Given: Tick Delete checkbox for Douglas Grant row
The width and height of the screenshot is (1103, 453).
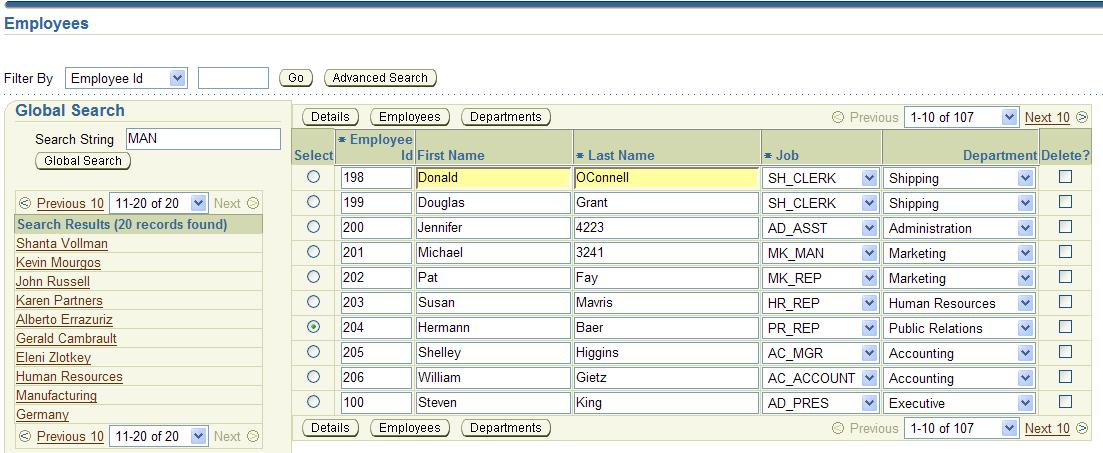Looking at the screenshot, I should (x=1065, y=202).
